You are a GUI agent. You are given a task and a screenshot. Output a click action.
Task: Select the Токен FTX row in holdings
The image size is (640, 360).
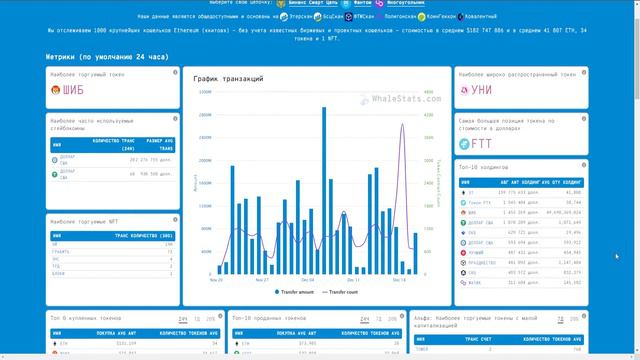(521, 202)
